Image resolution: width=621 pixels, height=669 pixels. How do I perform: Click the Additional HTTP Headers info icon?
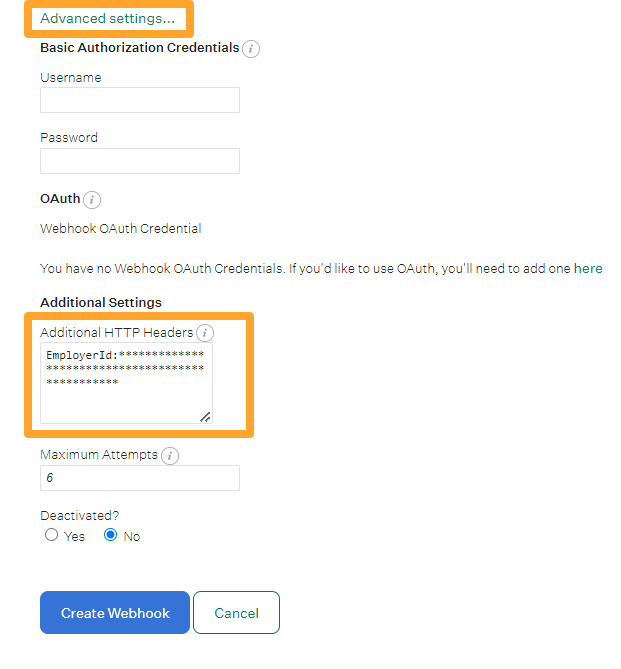click(205, 333)
